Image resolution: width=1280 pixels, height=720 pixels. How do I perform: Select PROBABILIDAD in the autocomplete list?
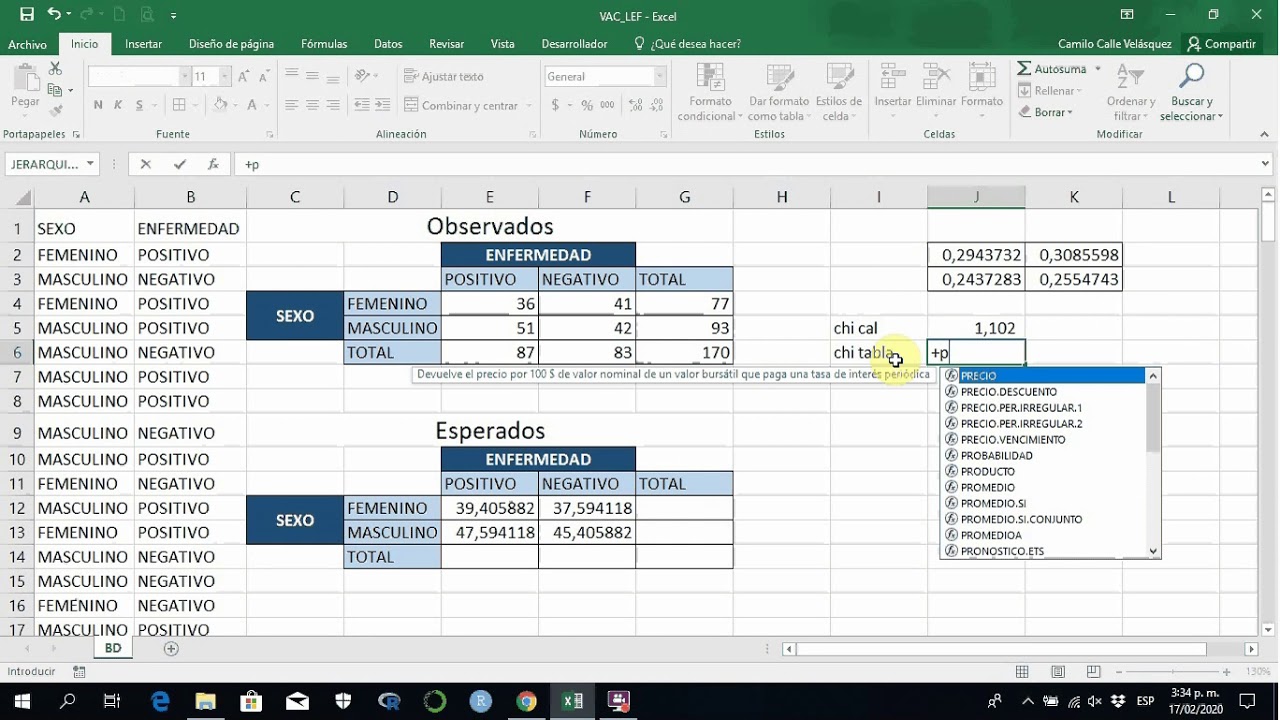(x=996, y=456)
